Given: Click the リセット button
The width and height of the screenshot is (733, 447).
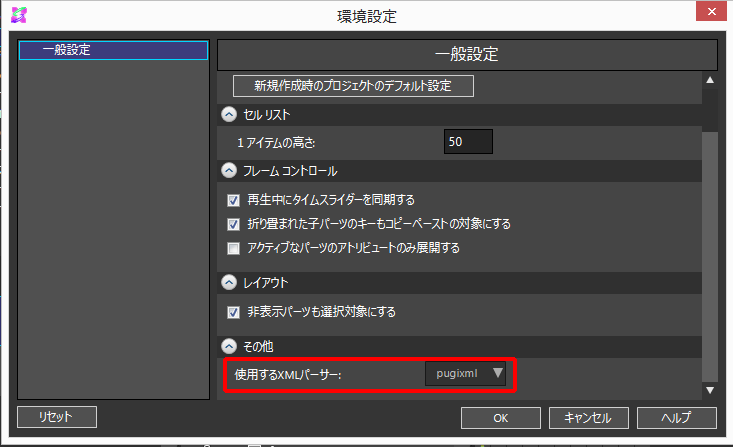Looking at the screenshot, I should point(57,417).
